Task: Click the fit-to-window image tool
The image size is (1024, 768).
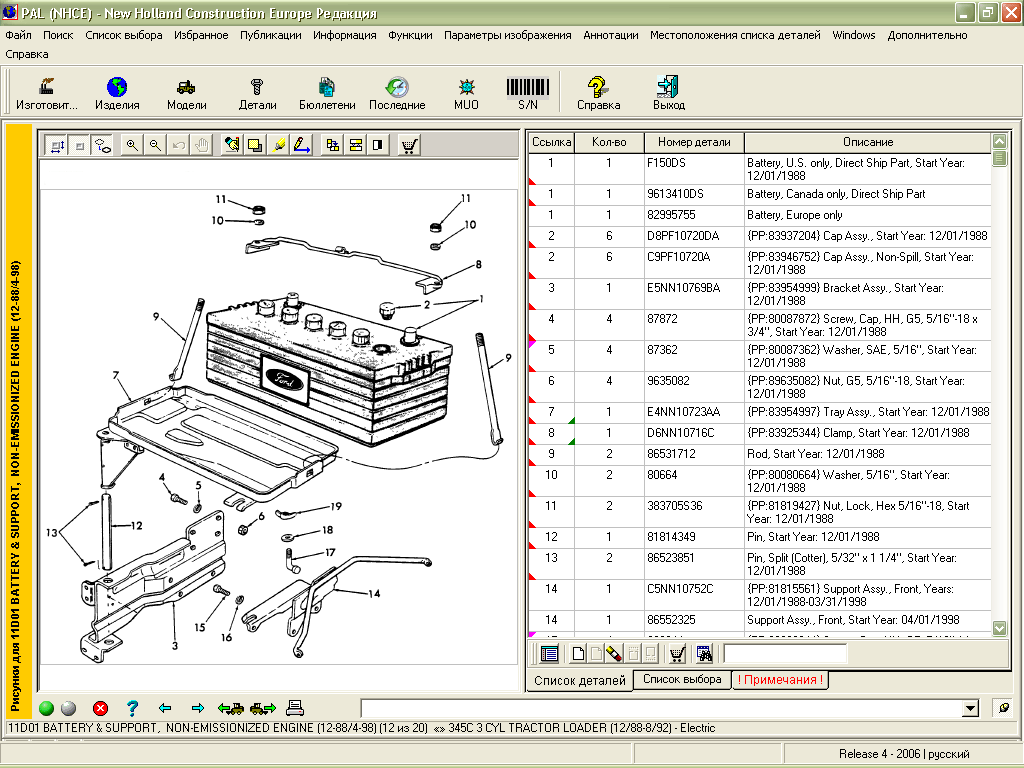Action: pos(57,146)
